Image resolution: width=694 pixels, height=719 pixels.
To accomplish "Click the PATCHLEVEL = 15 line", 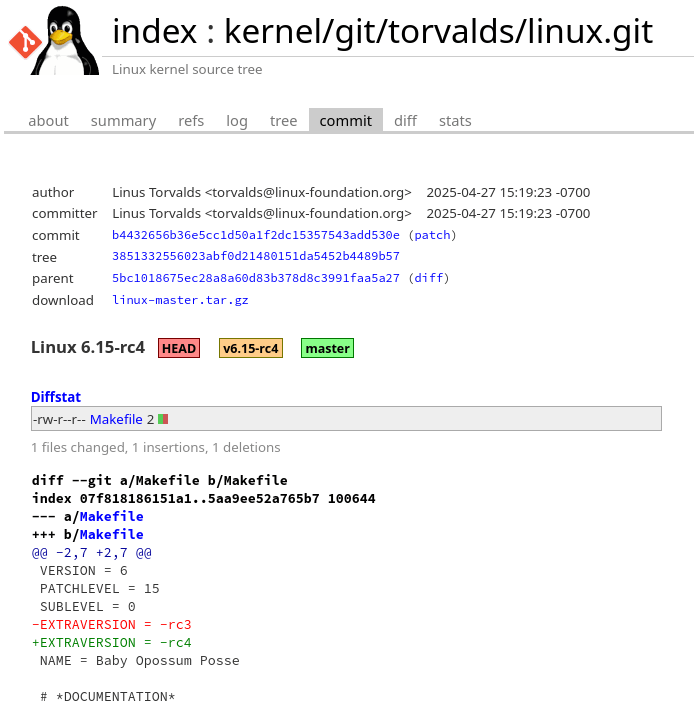I will [x=100, y=588].
